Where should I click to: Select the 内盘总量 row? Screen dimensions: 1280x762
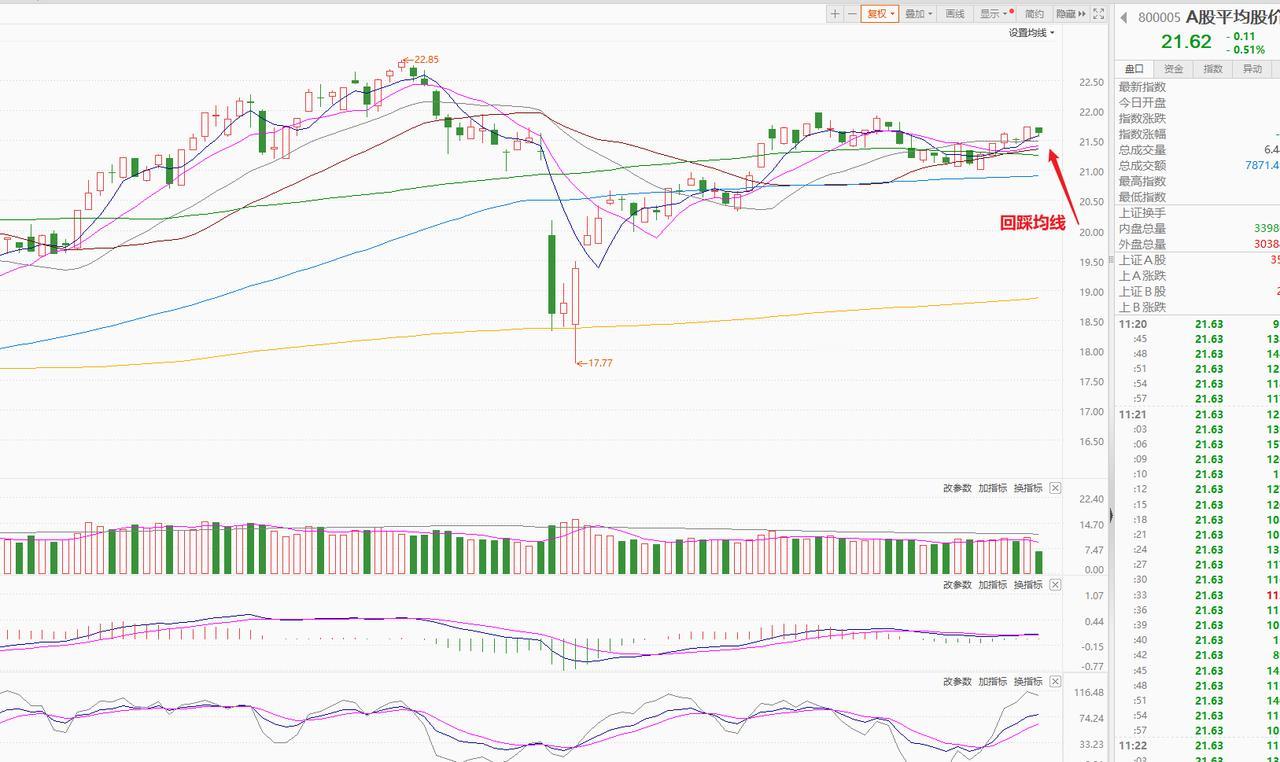tap(1197, 229)
